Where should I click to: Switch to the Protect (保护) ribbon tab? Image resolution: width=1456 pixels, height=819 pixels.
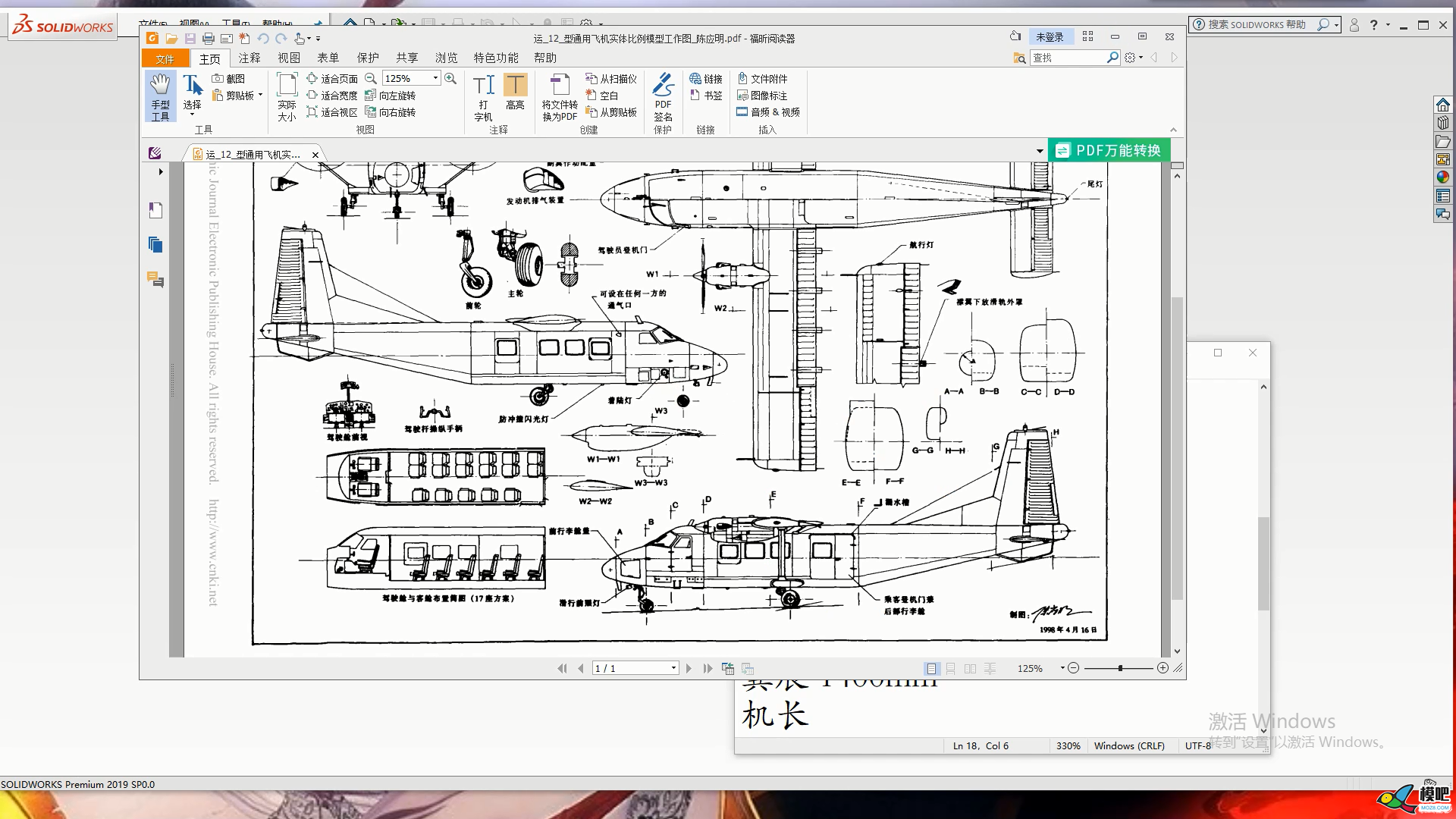click(367, 58)
